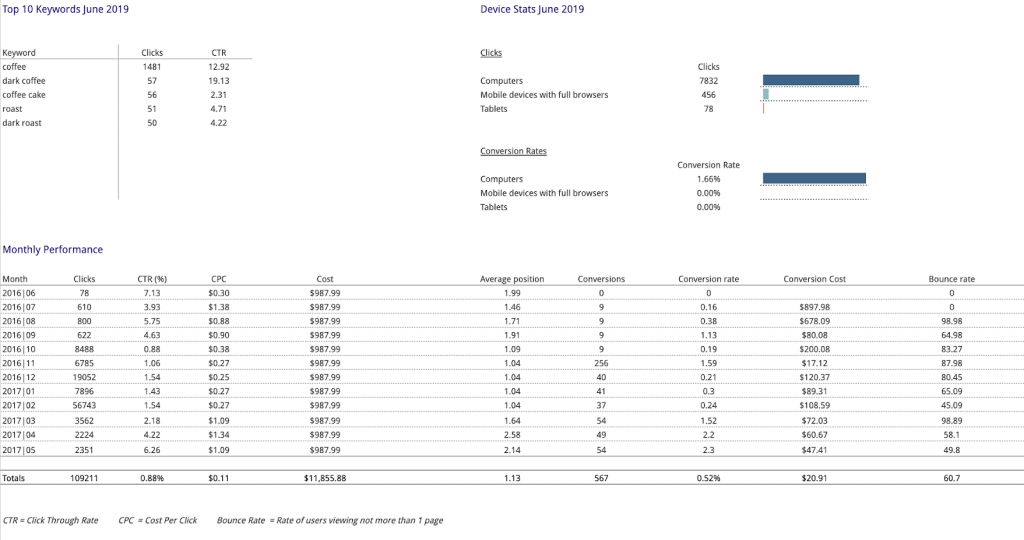This screenshot has width=1024, height=540.
Task: Click the $17.12 conversion cost
Action: 814,363
